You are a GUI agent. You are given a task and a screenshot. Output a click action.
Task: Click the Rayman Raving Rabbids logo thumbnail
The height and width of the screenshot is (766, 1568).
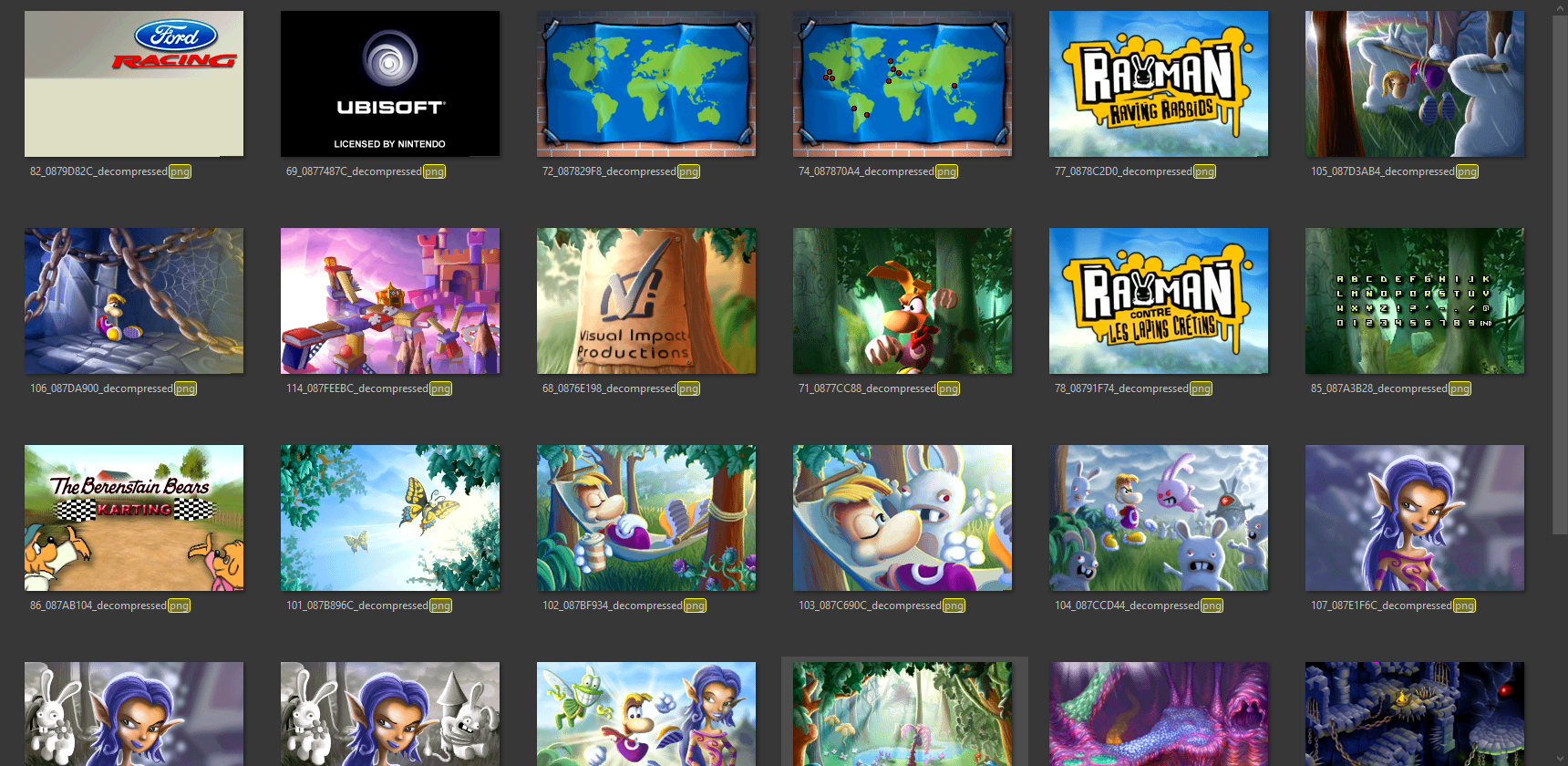pyautogui.click(x=1159, y=84)
